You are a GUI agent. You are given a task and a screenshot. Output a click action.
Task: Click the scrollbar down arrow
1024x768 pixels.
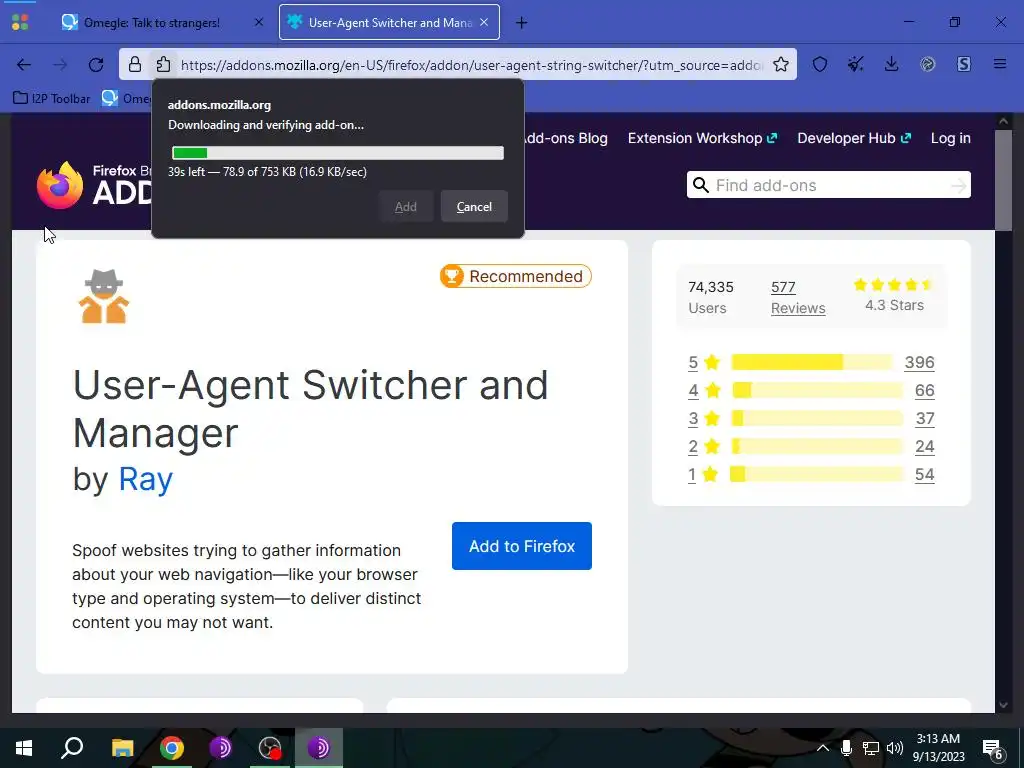[x=1003, y=705]
